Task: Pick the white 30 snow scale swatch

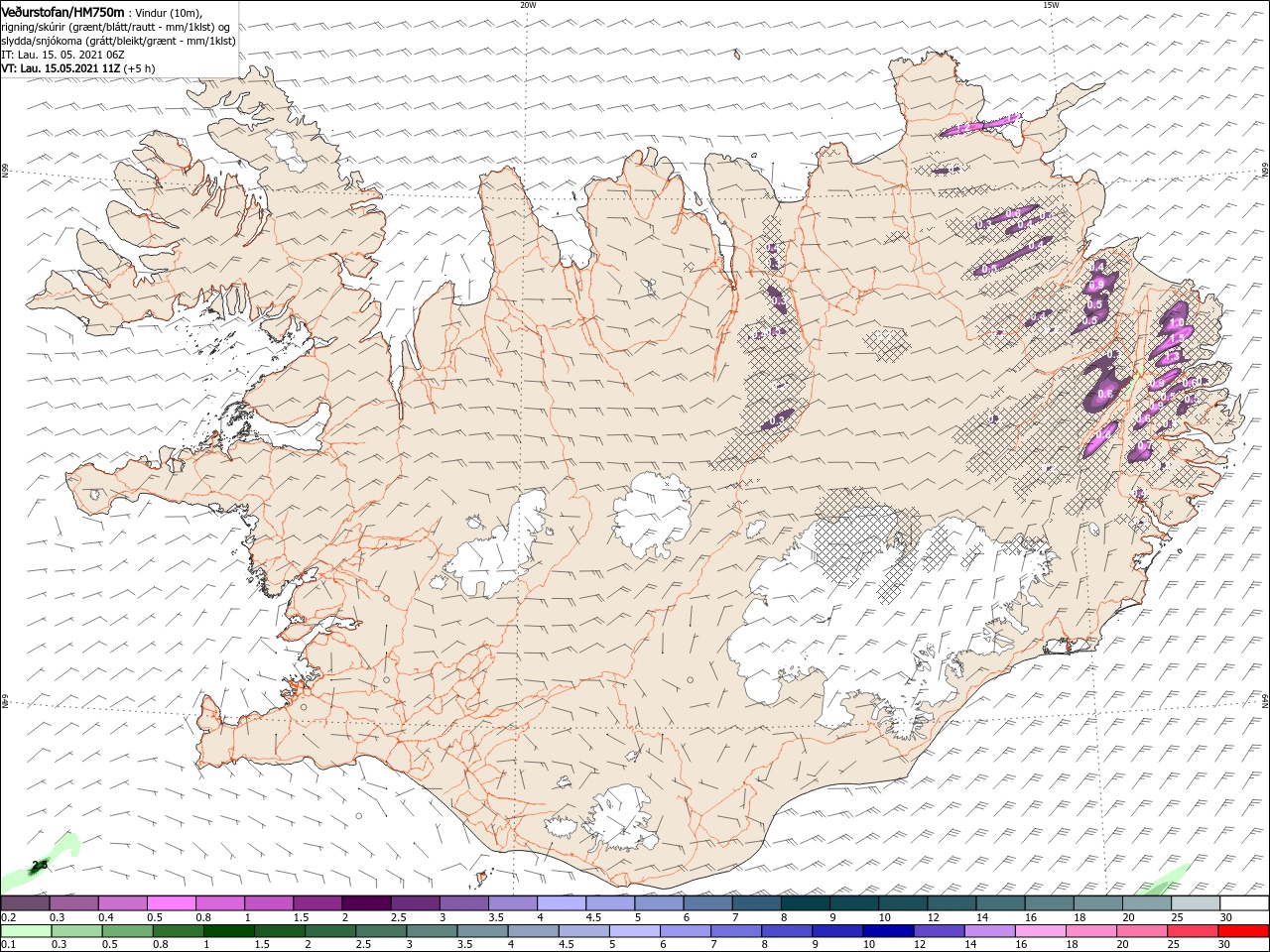Action: pos(1244,903)
